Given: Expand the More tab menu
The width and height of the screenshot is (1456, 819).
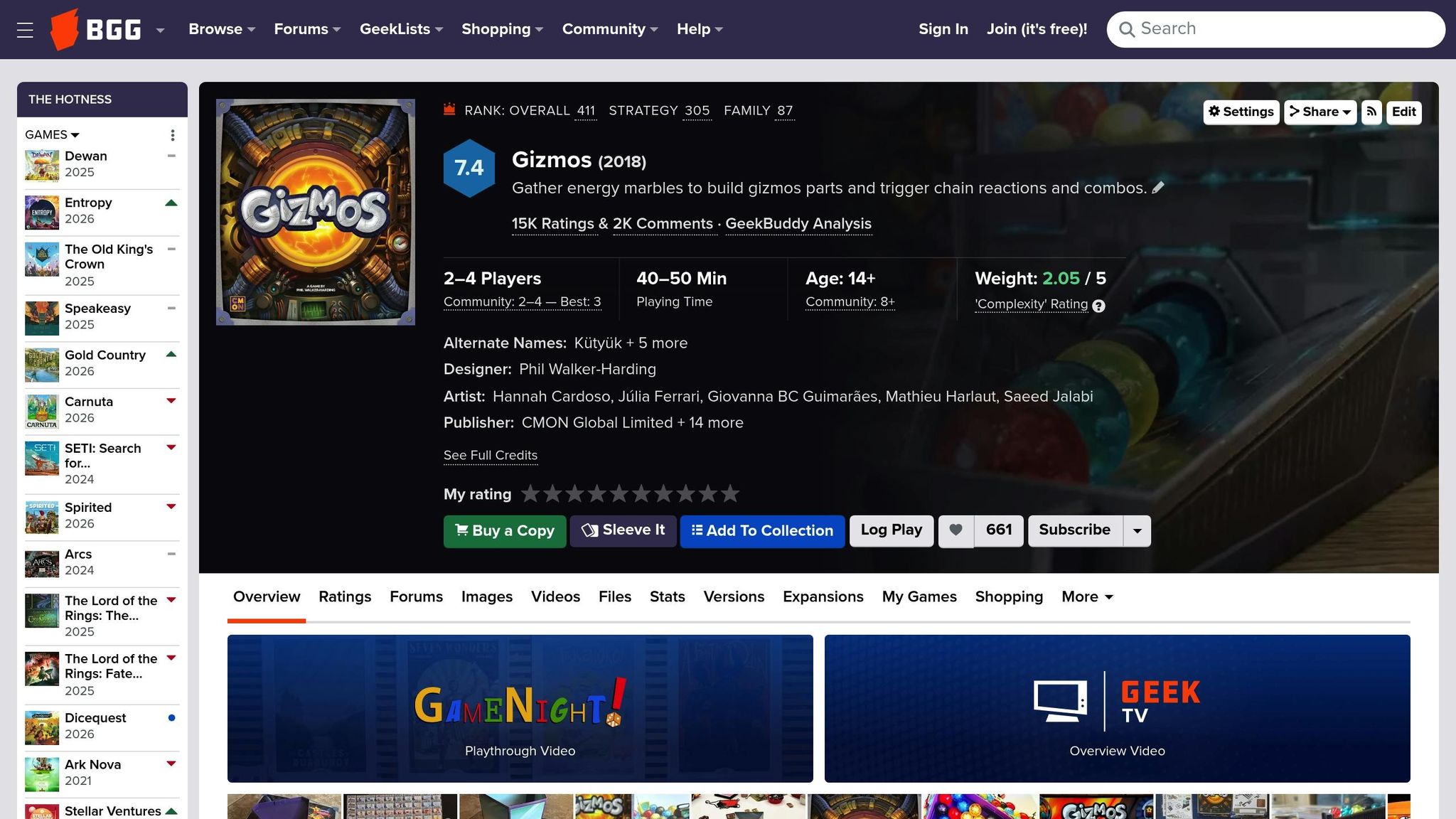Looking at the screenshot, I should pos(1086,597).
